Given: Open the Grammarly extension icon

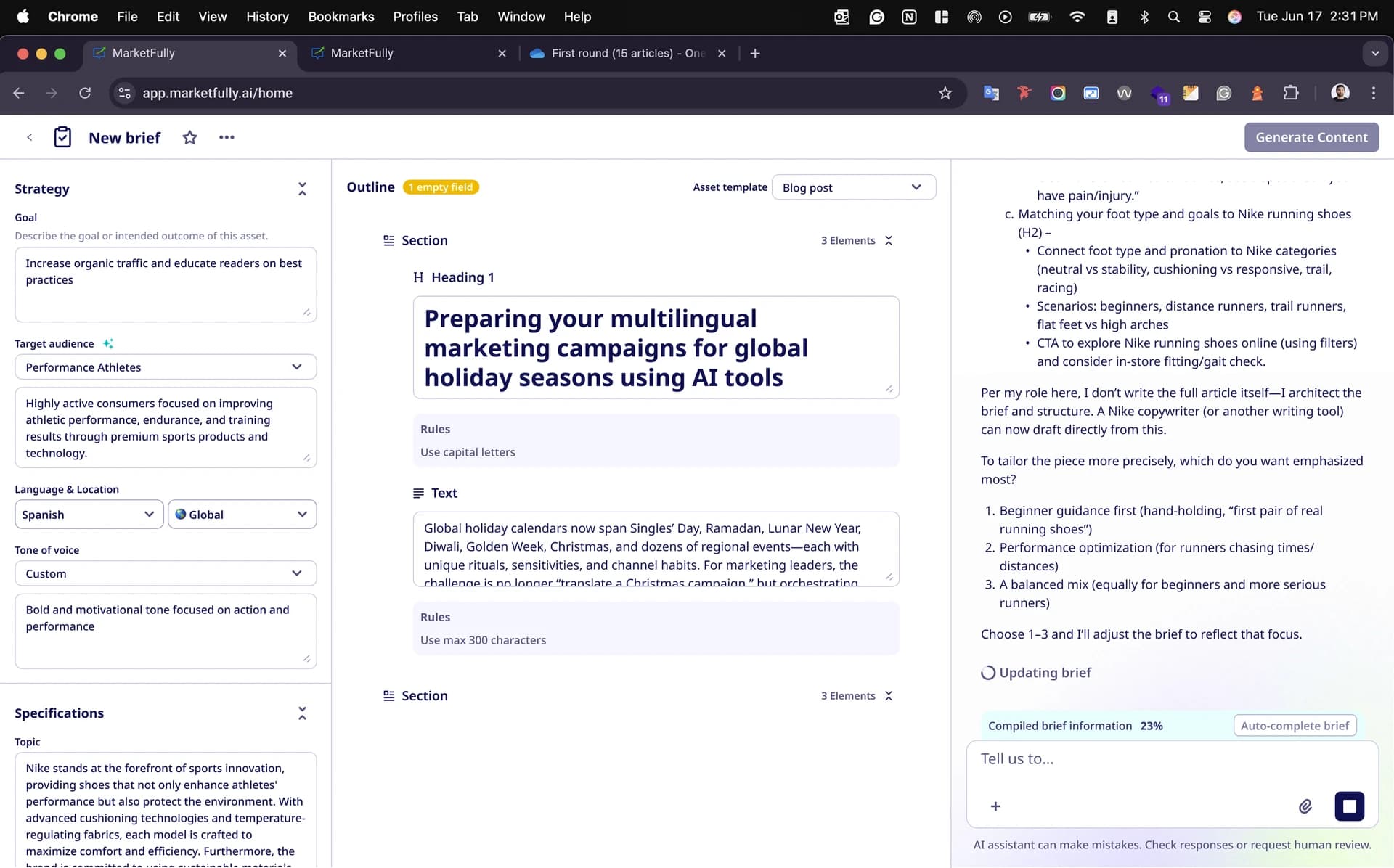Looking at the screenshot, I should [1223, 93].
